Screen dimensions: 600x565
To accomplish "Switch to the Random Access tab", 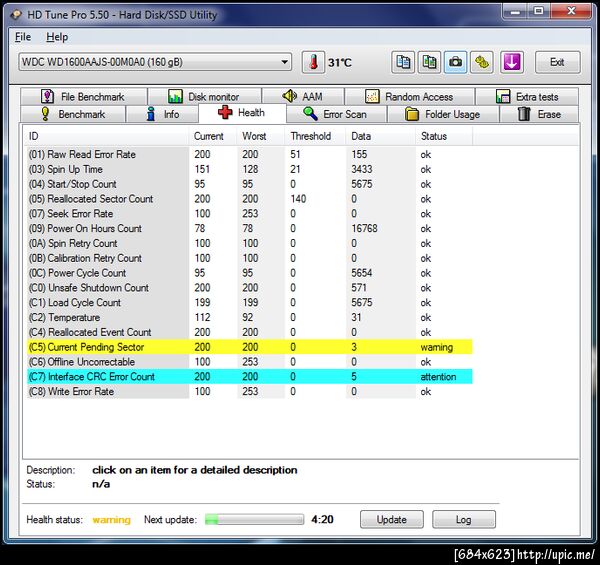I will (x=409, y=96).
